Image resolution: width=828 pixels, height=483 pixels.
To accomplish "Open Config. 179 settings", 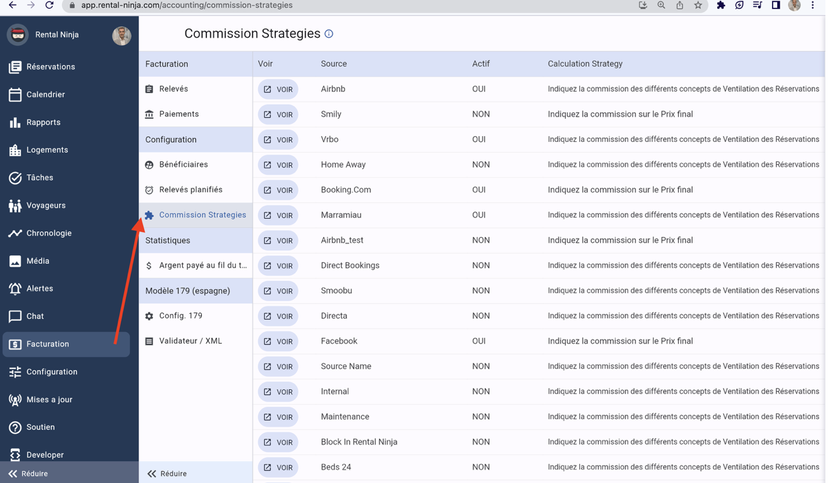I will click(x=195, y=316).
